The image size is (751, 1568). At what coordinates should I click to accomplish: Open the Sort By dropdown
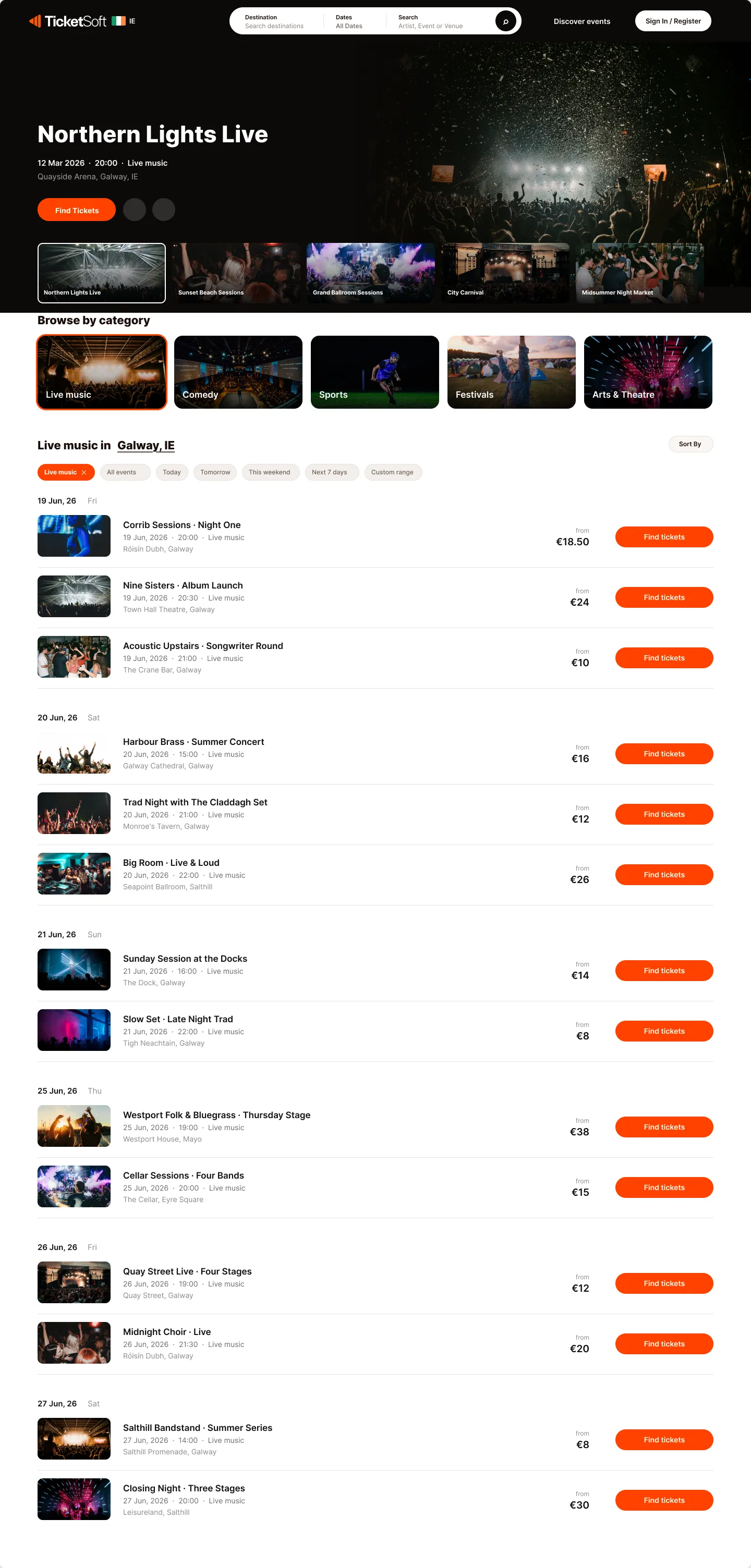[690, 444]
